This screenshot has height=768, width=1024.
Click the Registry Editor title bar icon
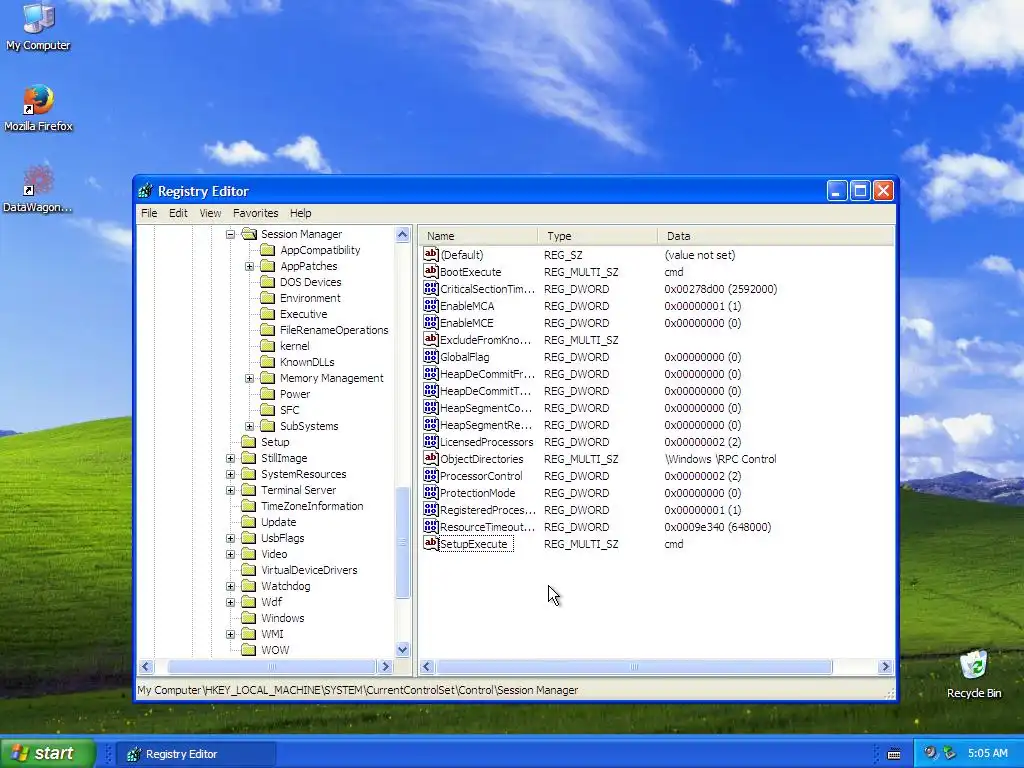pos(146,191)
